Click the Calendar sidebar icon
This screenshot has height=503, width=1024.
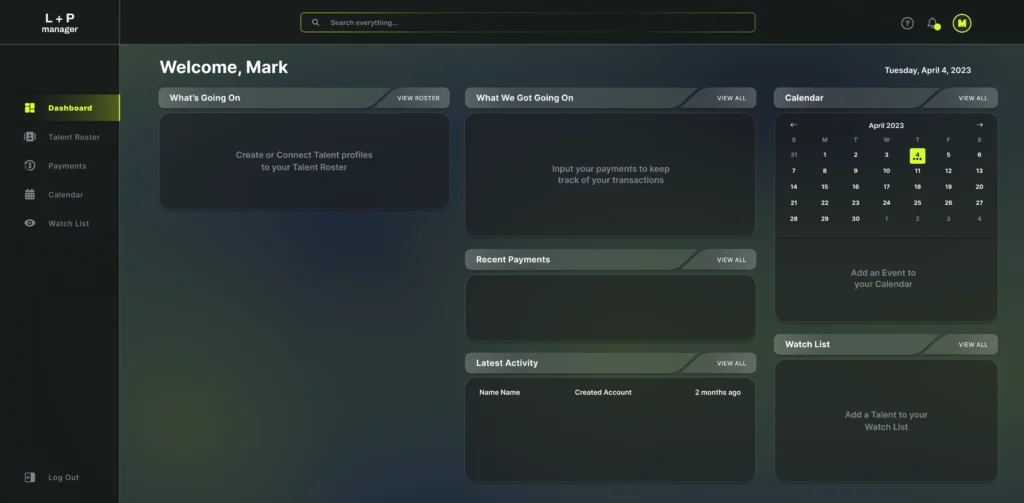tap(30, 195)
